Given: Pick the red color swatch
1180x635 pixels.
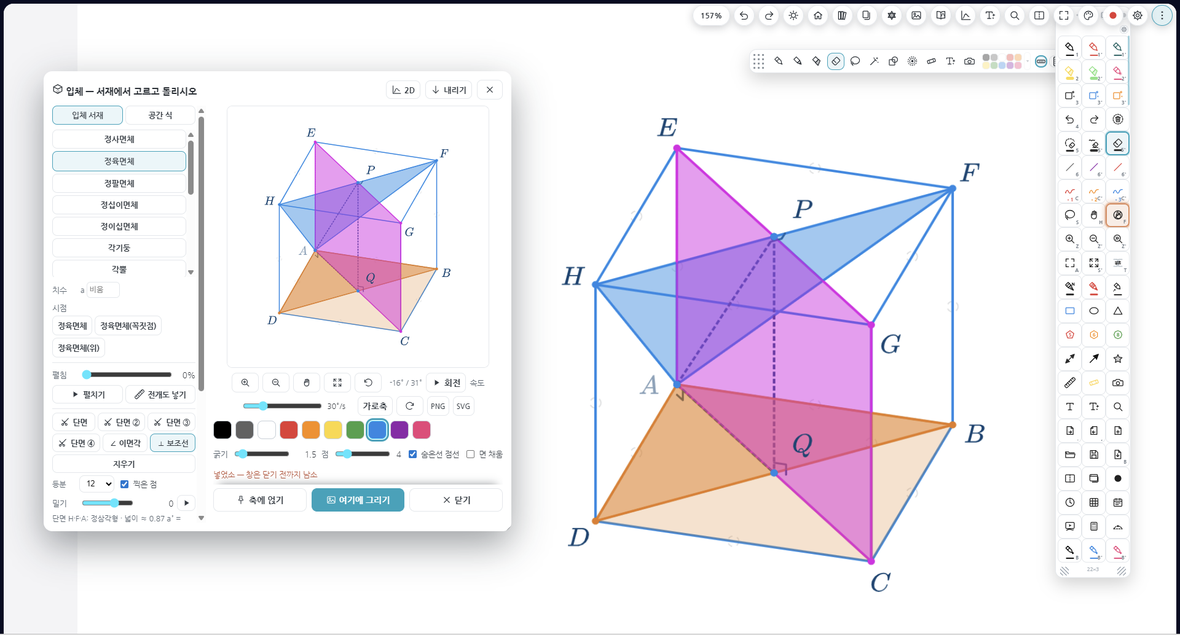Looking at the screenshot, I should tap(289, 430).
